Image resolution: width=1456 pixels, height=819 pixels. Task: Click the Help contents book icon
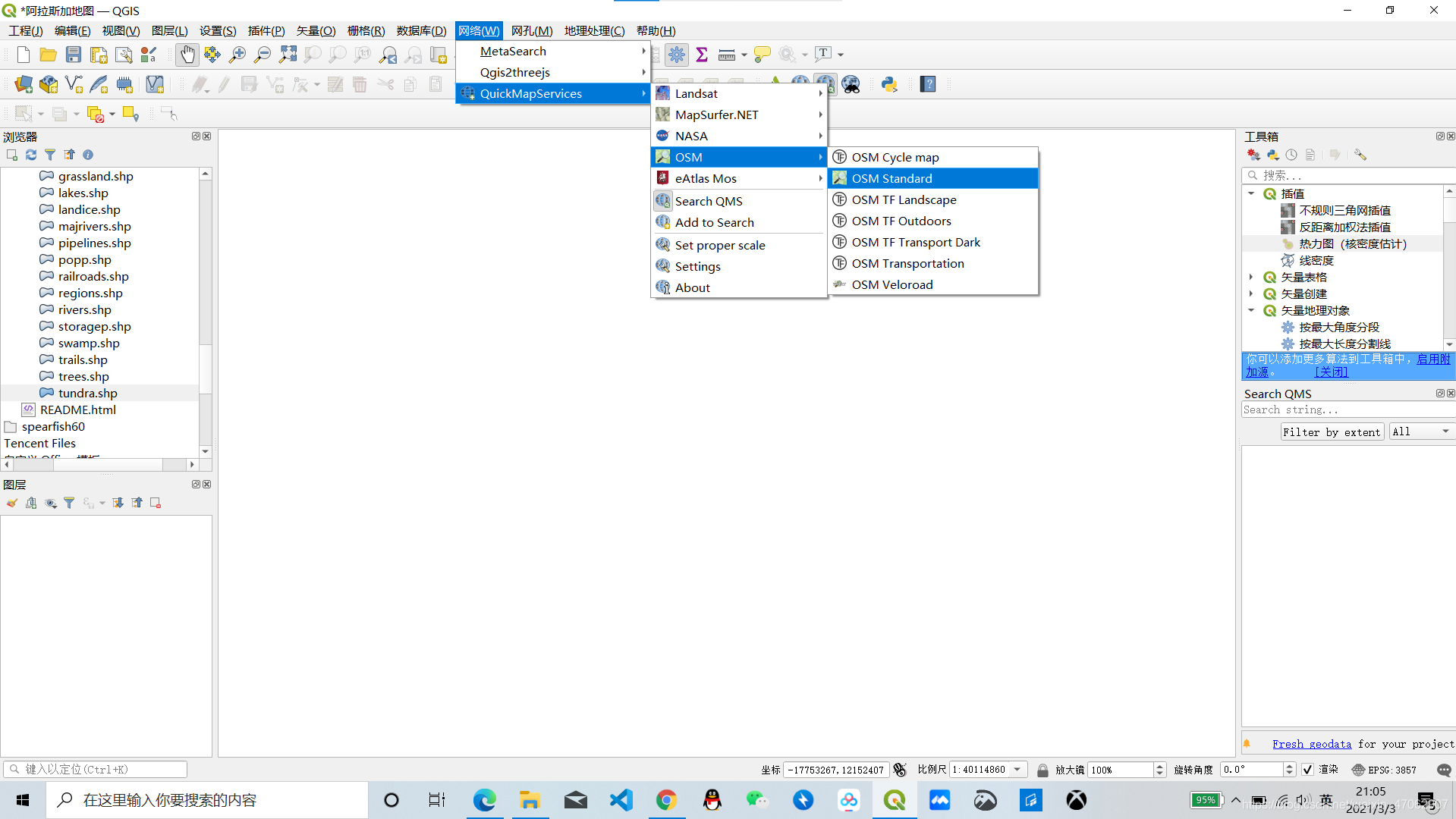(928, 84)
